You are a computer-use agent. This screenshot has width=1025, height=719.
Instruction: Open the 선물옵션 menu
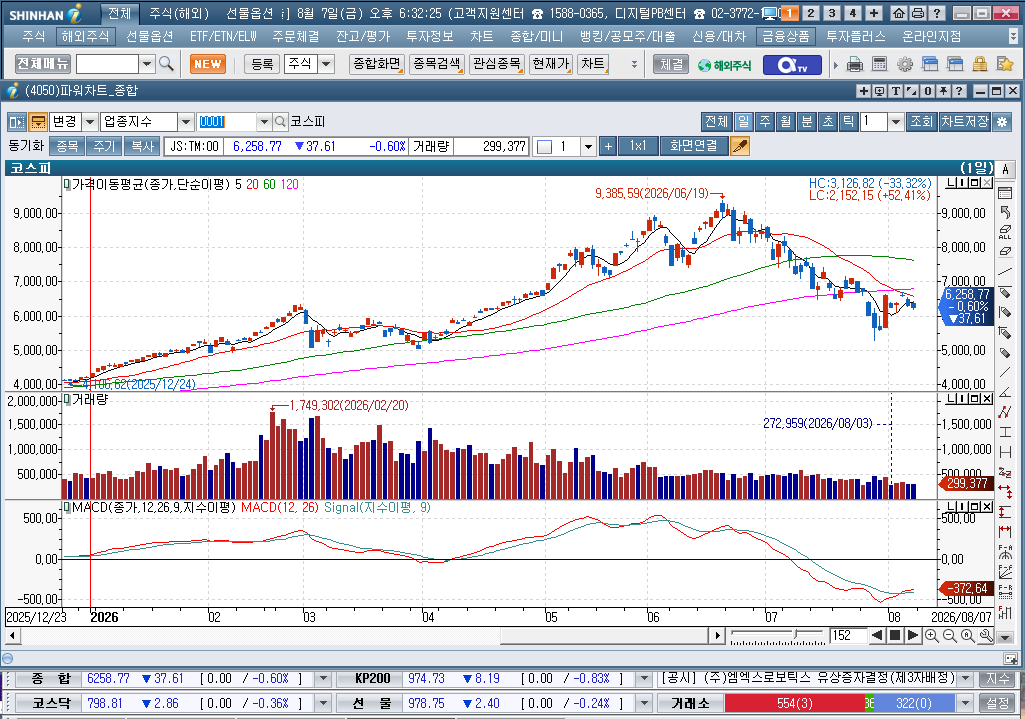[150, 37]
